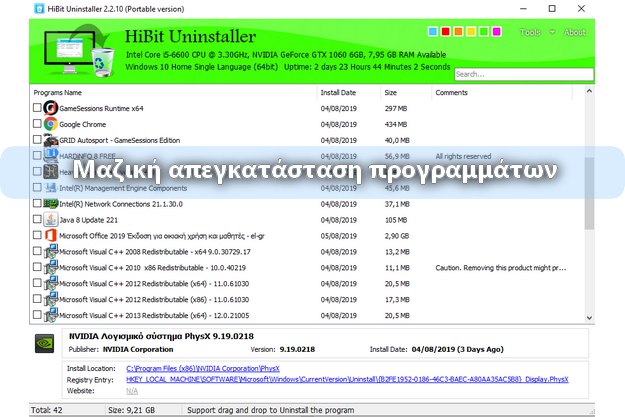Click the Visual C++ 2012 (x86) icon

pos(51,299)
